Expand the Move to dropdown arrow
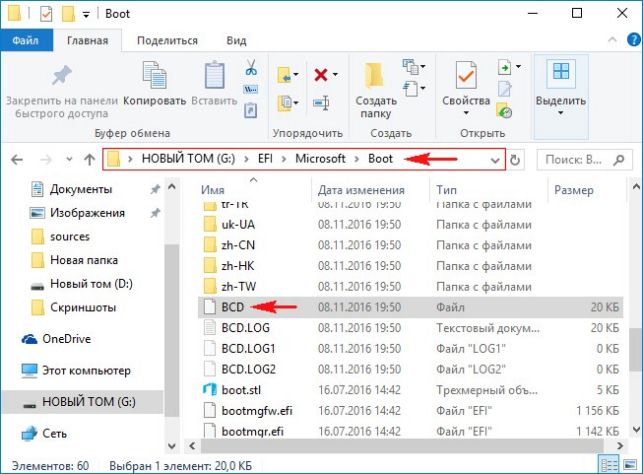 296,75
